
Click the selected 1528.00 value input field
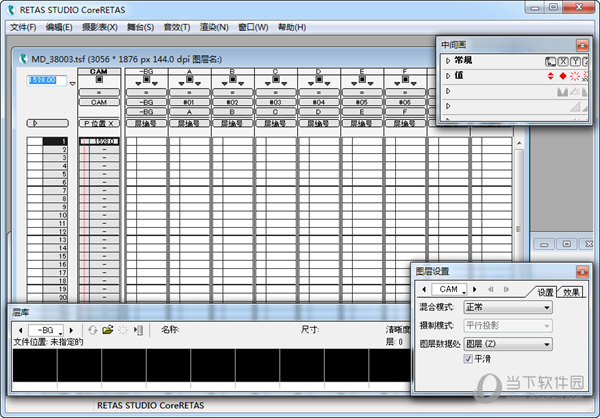pyautogui.click(x=47, y=80)
